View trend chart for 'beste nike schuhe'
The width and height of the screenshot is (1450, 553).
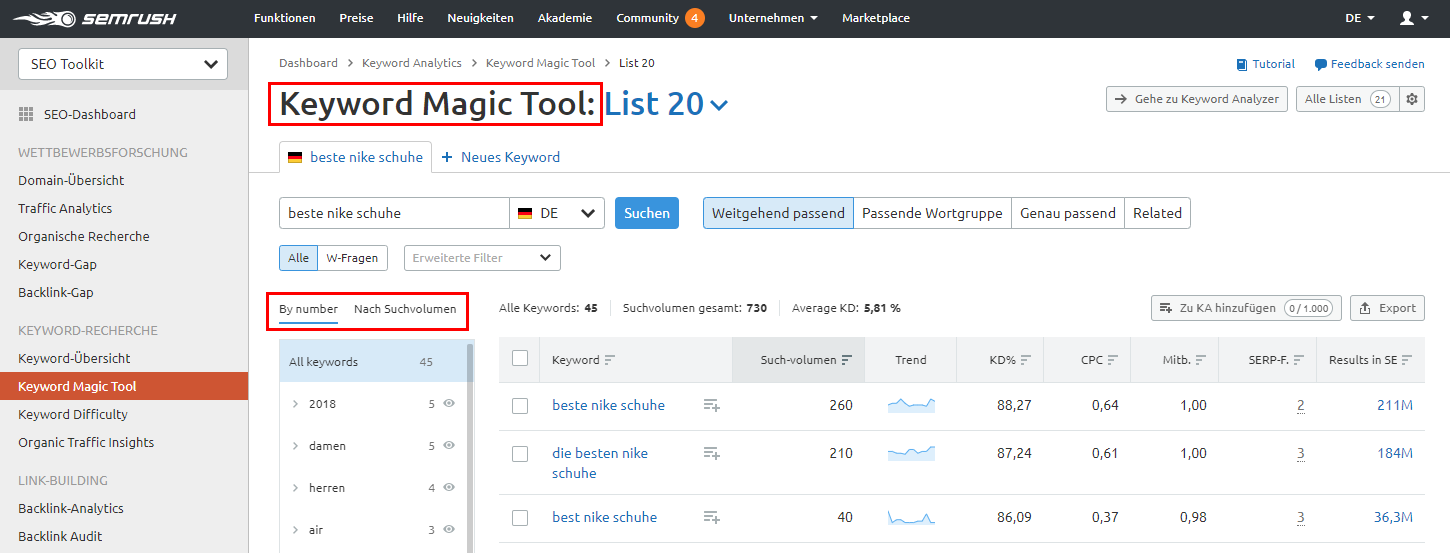tap(911, 405)
